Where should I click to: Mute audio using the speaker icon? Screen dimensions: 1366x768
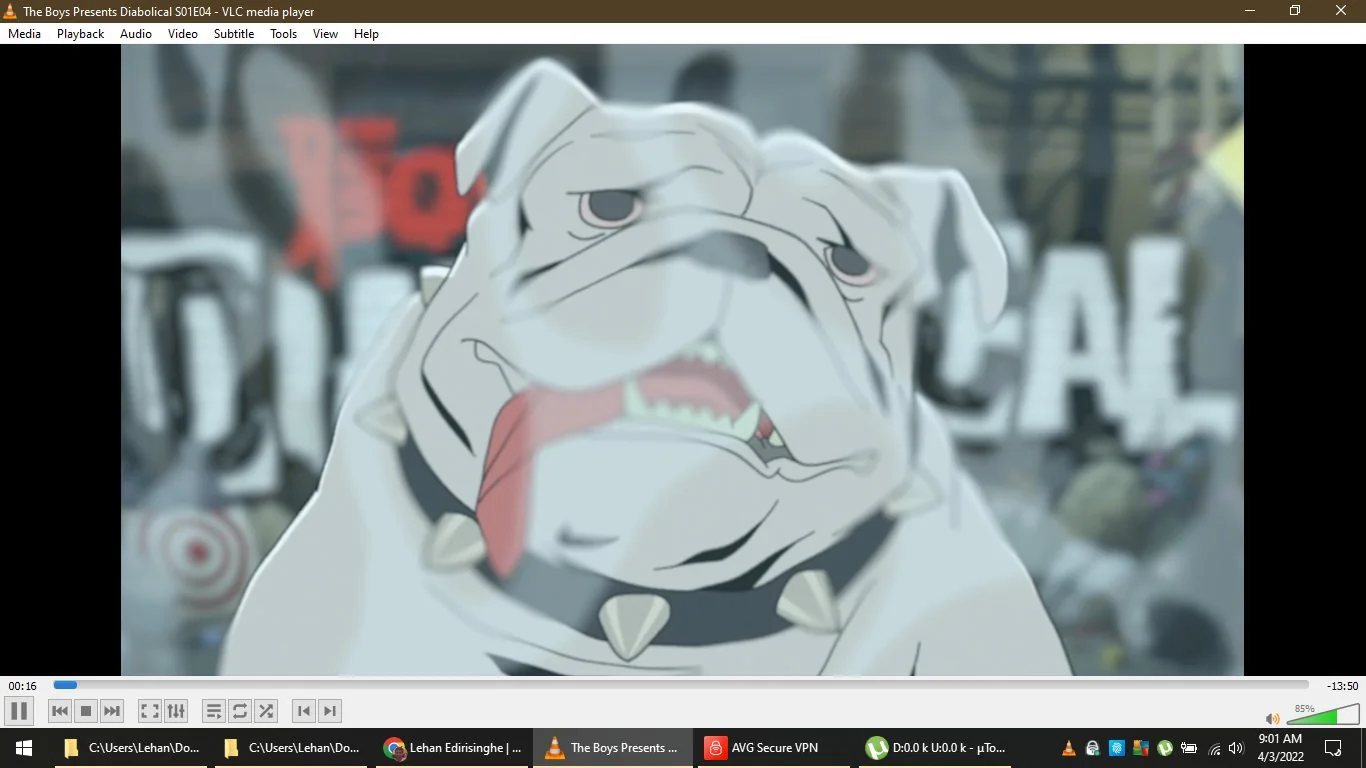[x=1273, y=718]
